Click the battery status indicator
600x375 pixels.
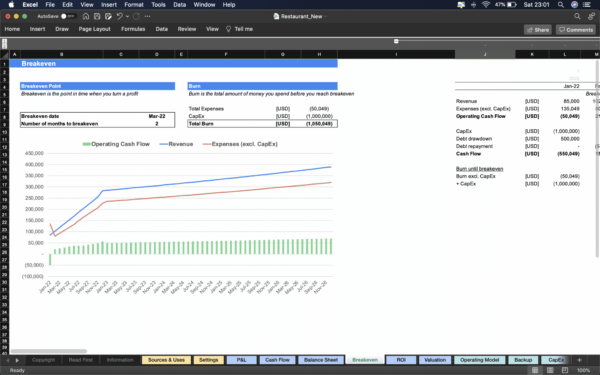(506, 5)
